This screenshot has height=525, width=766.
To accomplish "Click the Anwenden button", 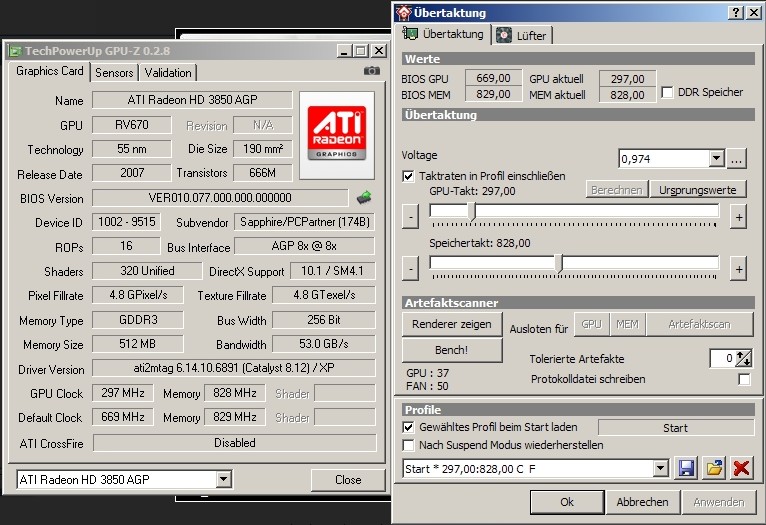I will pyautogui.click(x=719, y=502).
